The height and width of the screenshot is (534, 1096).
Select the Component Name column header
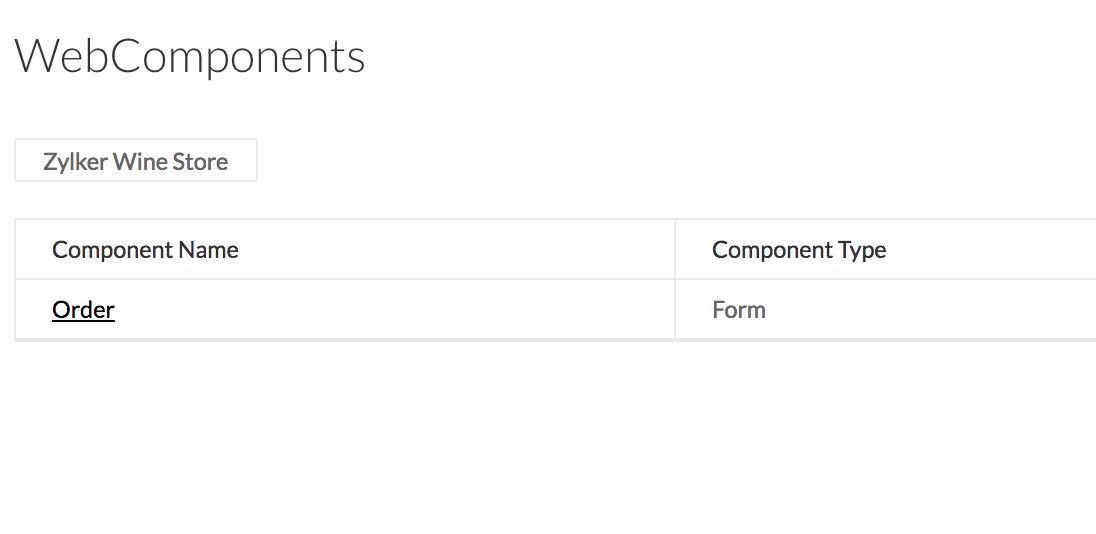click(145, 250)
